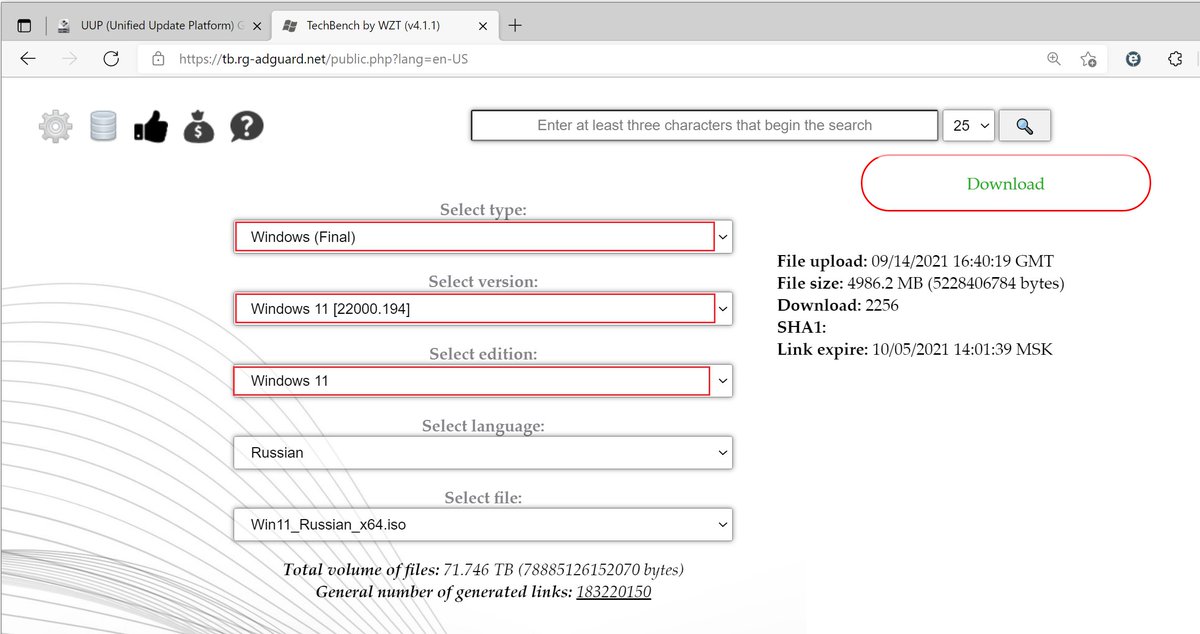Open the Select version dropdown
The width and height of the screenshot is (1200, 634).
(x=483, y=309)
